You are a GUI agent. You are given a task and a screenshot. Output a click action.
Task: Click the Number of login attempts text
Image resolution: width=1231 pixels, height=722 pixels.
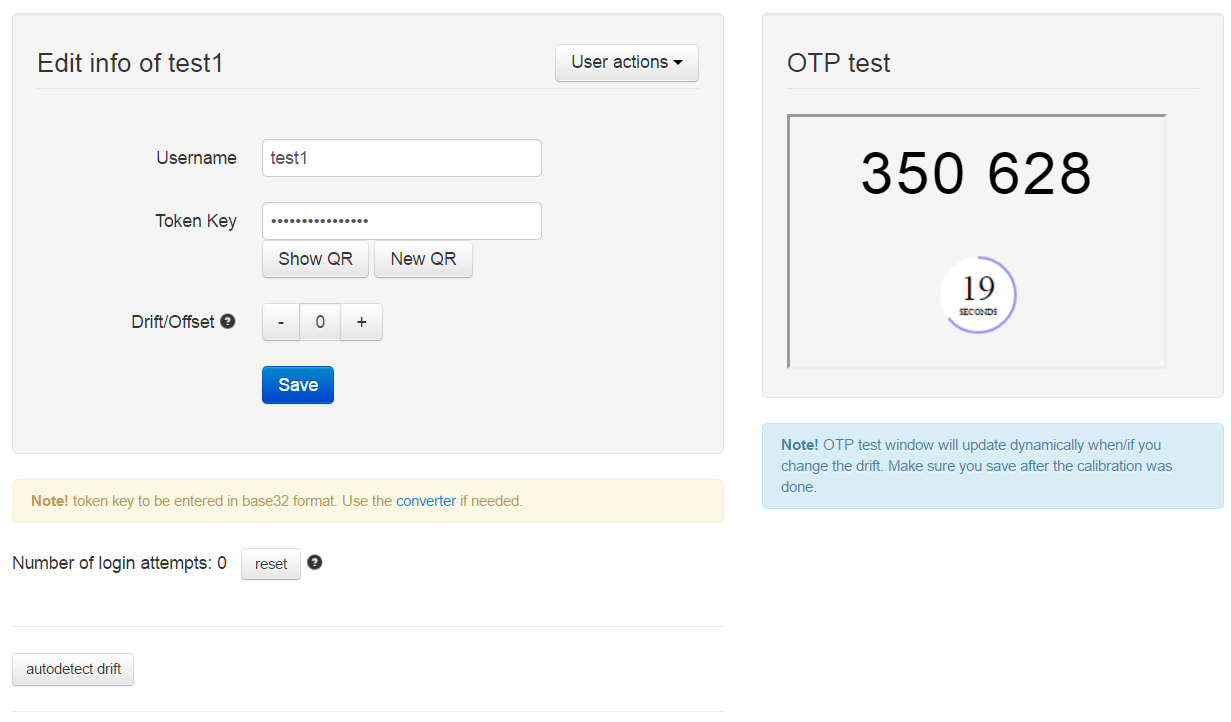(119, 563)
